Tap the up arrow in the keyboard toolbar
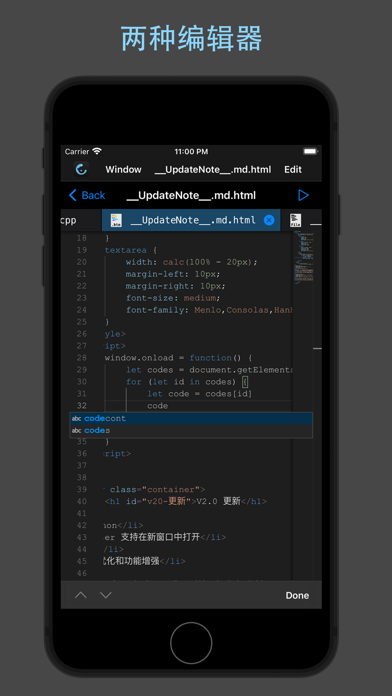Viewport: 392px width, 696px height. click(81, 595)
